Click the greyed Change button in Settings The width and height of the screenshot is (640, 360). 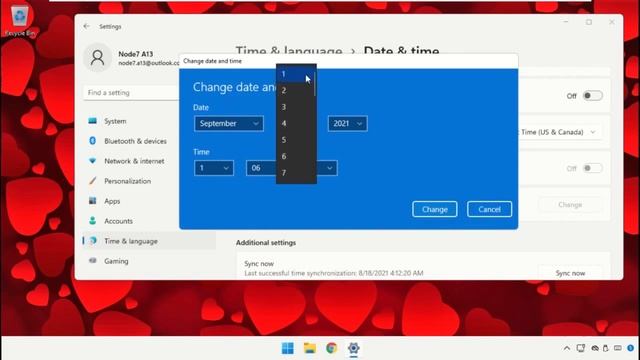570,204
